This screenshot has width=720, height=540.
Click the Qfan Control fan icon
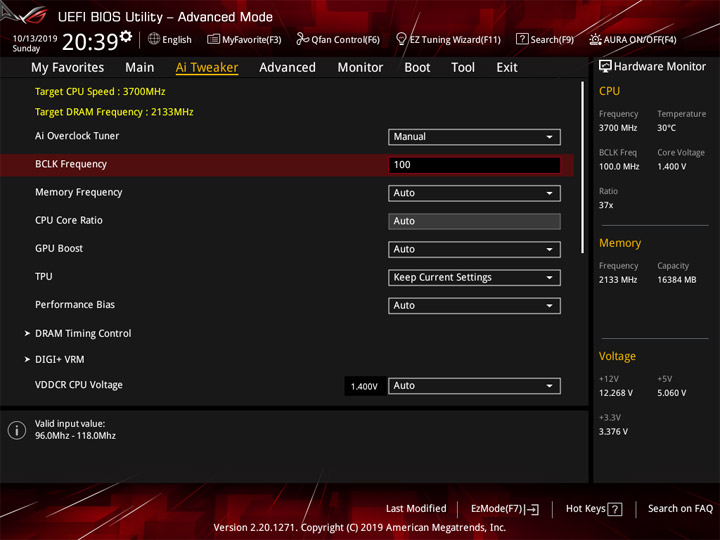[302, 39]
